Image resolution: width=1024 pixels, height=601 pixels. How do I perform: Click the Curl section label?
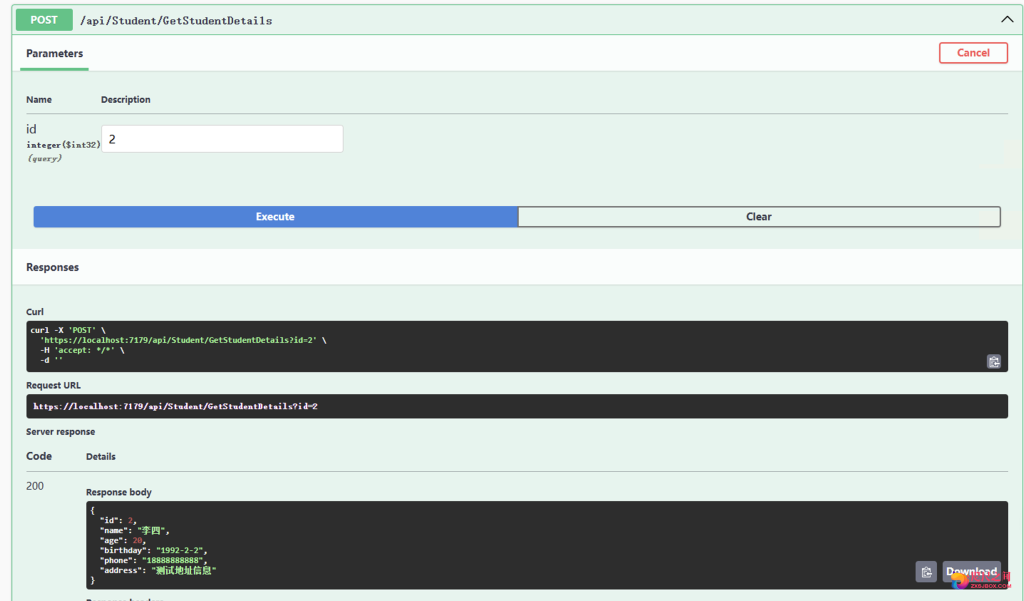click(35, 312)
